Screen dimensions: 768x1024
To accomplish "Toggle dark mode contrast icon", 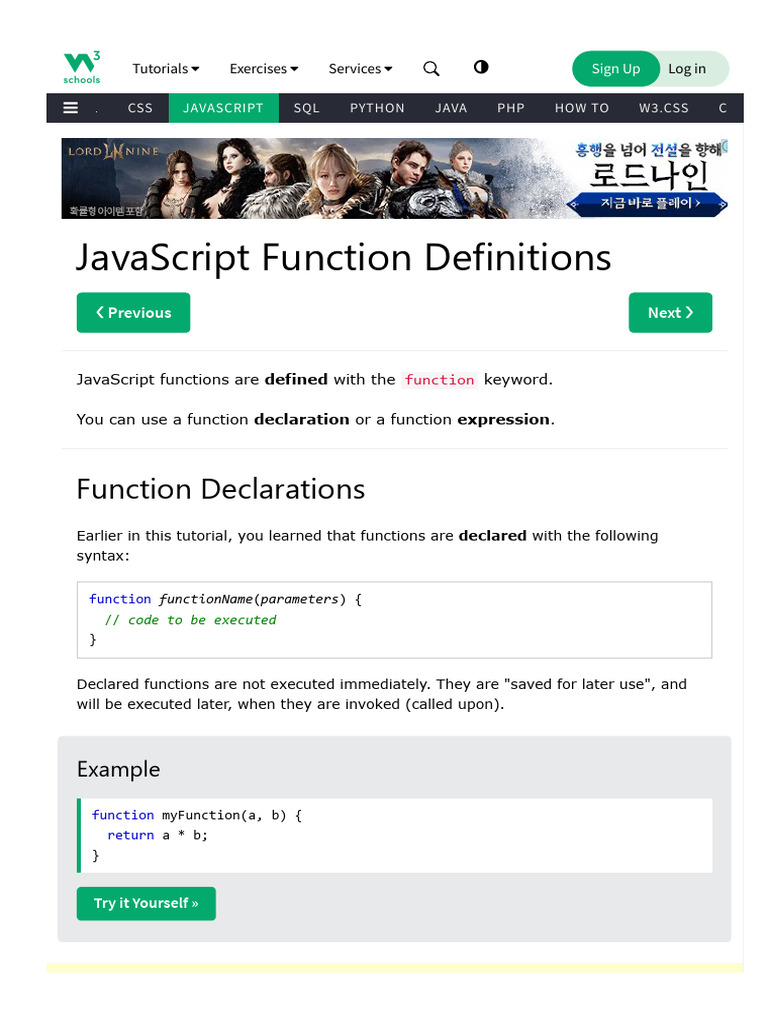I will [481, 67].
